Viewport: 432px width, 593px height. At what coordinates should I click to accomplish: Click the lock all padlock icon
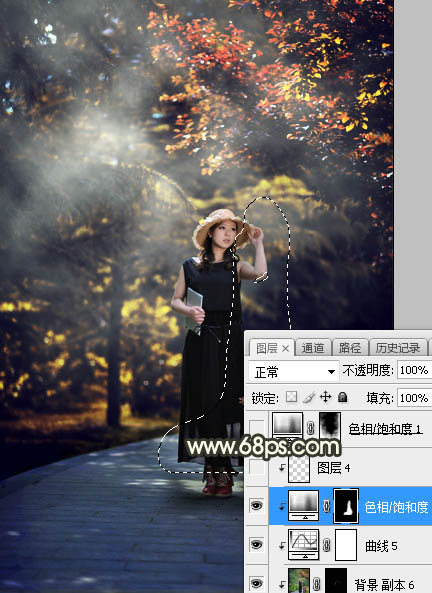point(343,397)
